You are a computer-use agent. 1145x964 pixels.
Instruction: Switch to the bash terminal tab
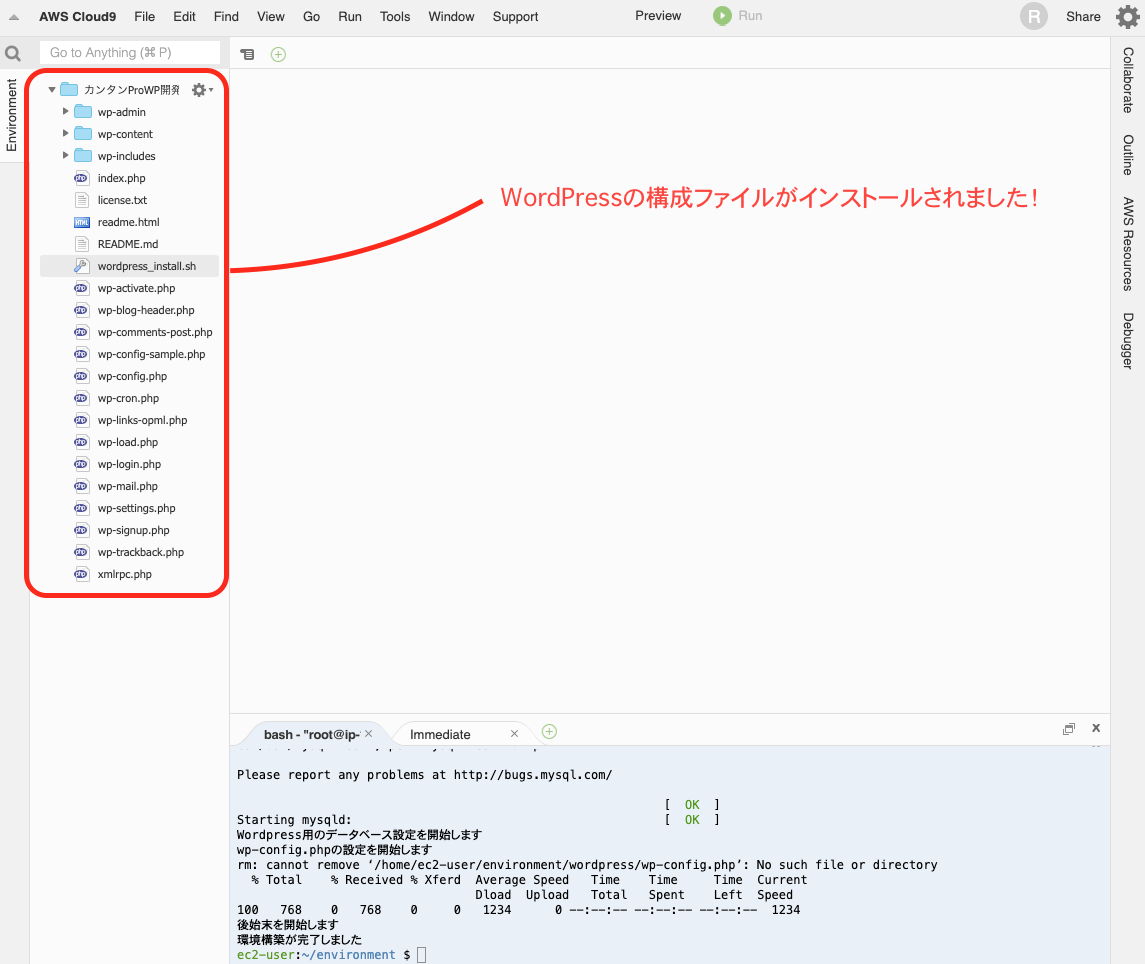coord(312,734)
